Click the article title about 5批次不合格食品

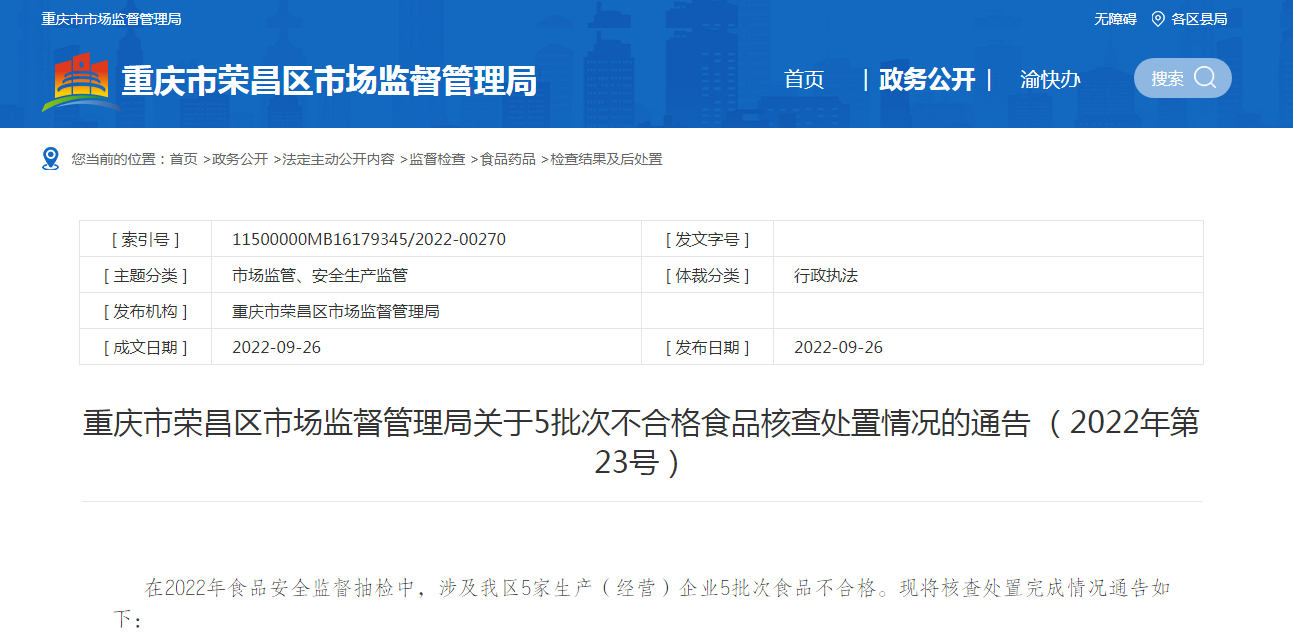tap(641, 442)
